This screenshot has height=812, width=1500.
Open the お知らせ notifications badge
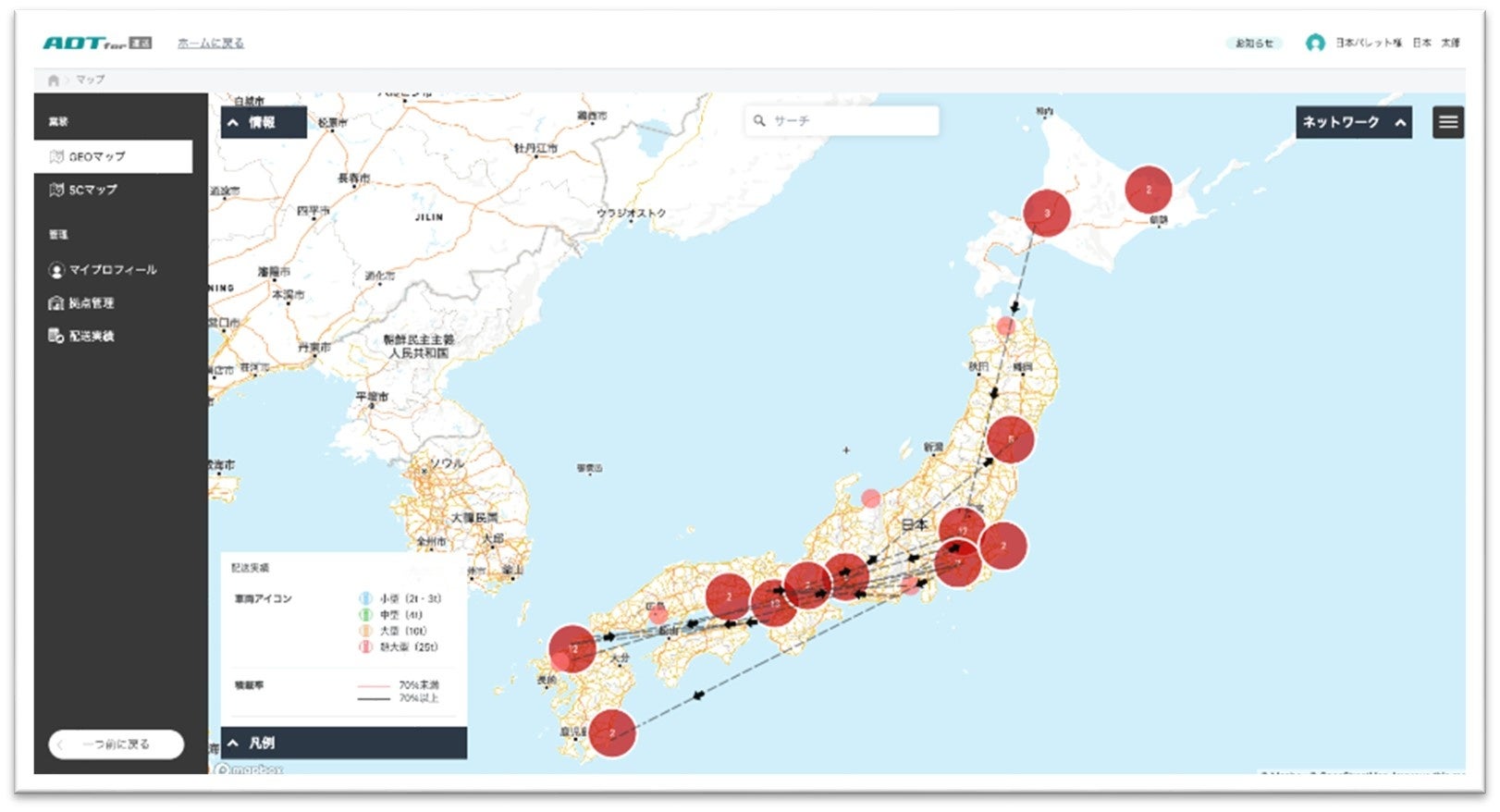(x=1254, y=43)
